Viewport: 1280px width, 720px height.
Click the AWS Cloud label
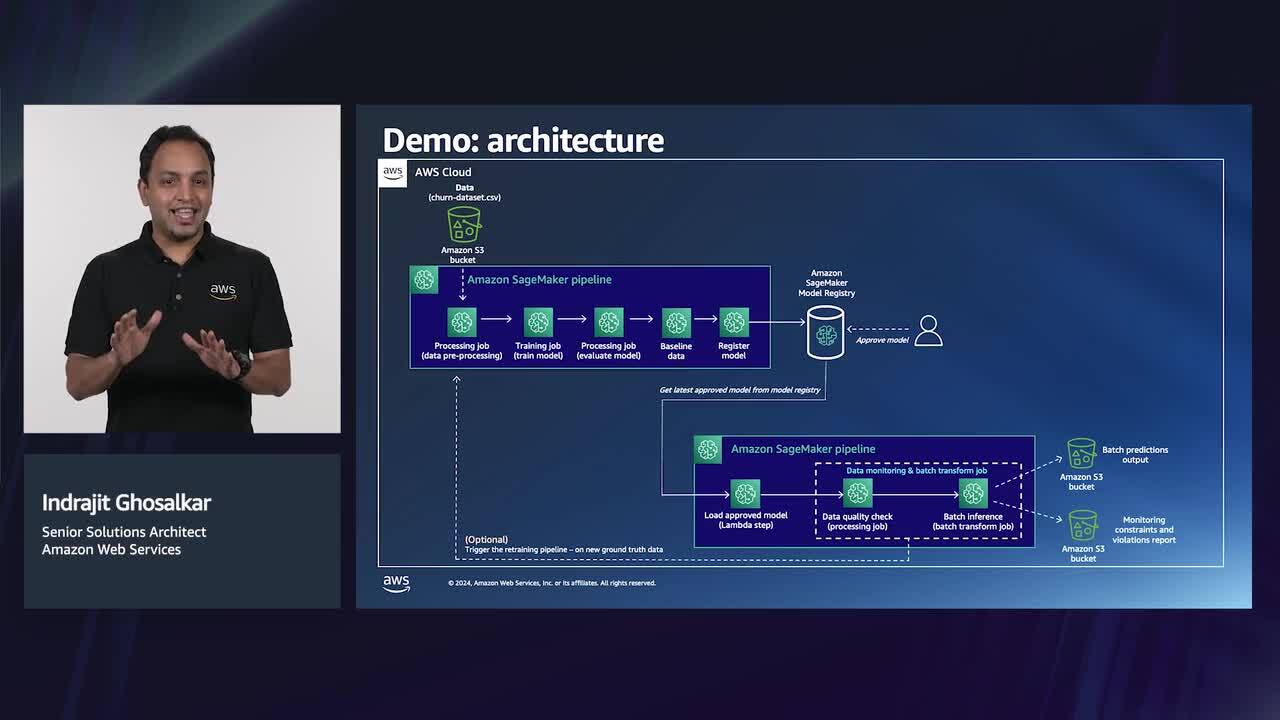click(x=443, y=172)
